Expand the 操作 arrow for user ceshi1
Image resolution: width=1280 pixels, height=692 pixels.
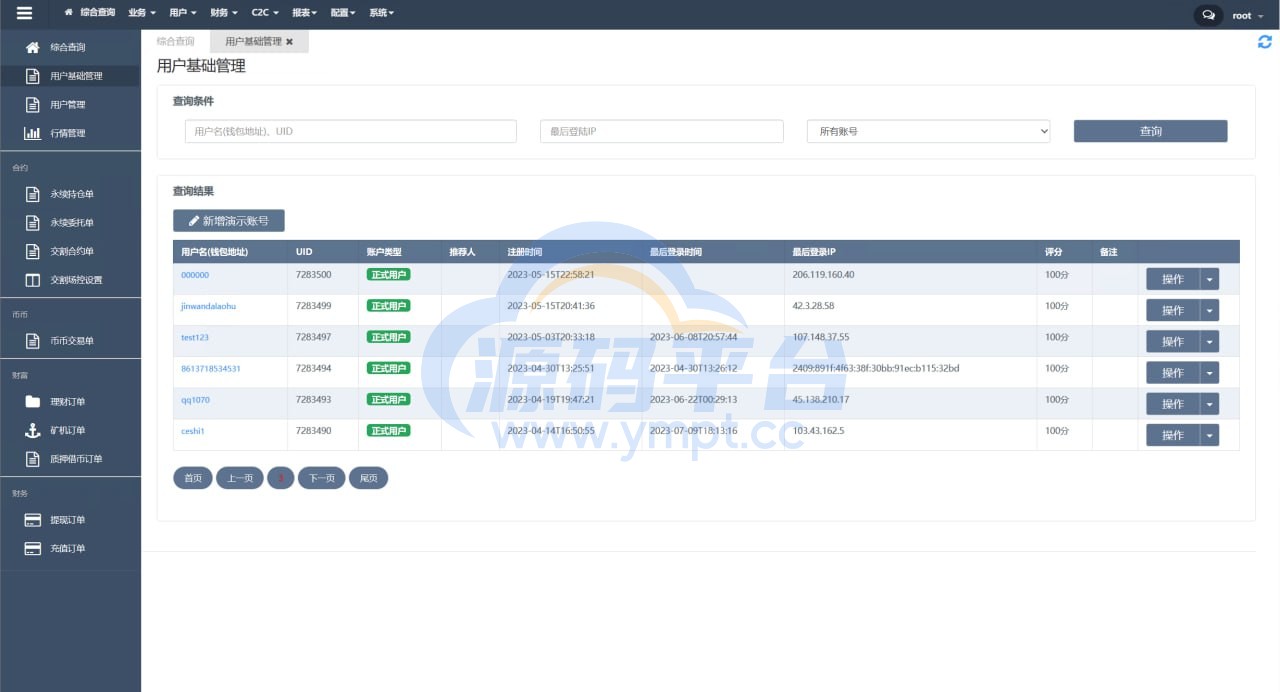tap(1210, 435)
